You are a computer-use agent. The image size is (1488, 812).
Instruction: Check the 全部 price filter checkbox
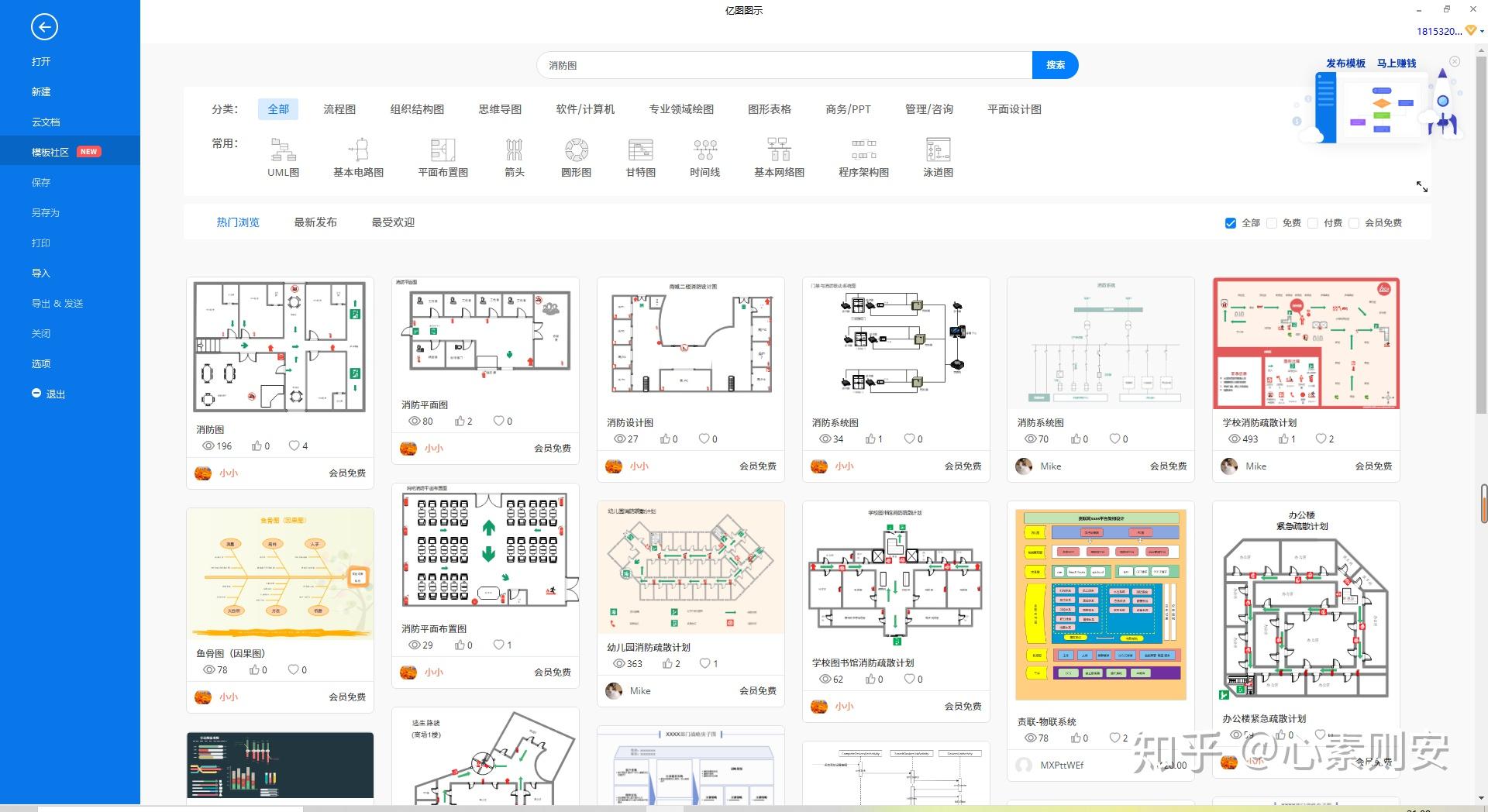click(1230, 223)
